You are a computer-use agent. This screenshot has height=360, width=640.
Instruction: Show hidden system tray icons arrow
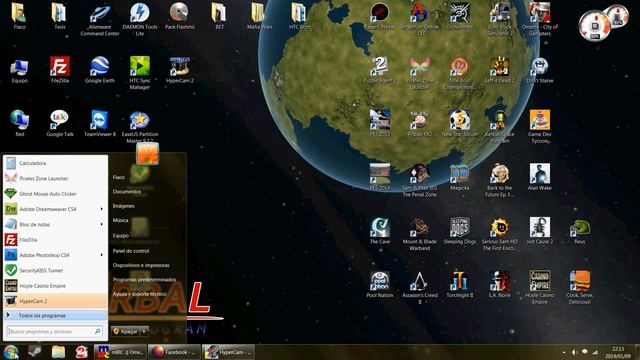564,352
